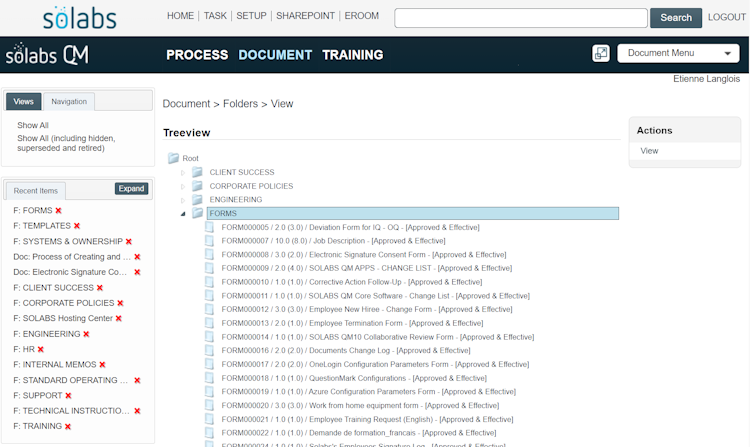The height and width of the screenshot is (447, 750).
Task: Click the popup window icon beside Document Menu
Action: click(x=601, y=53)
